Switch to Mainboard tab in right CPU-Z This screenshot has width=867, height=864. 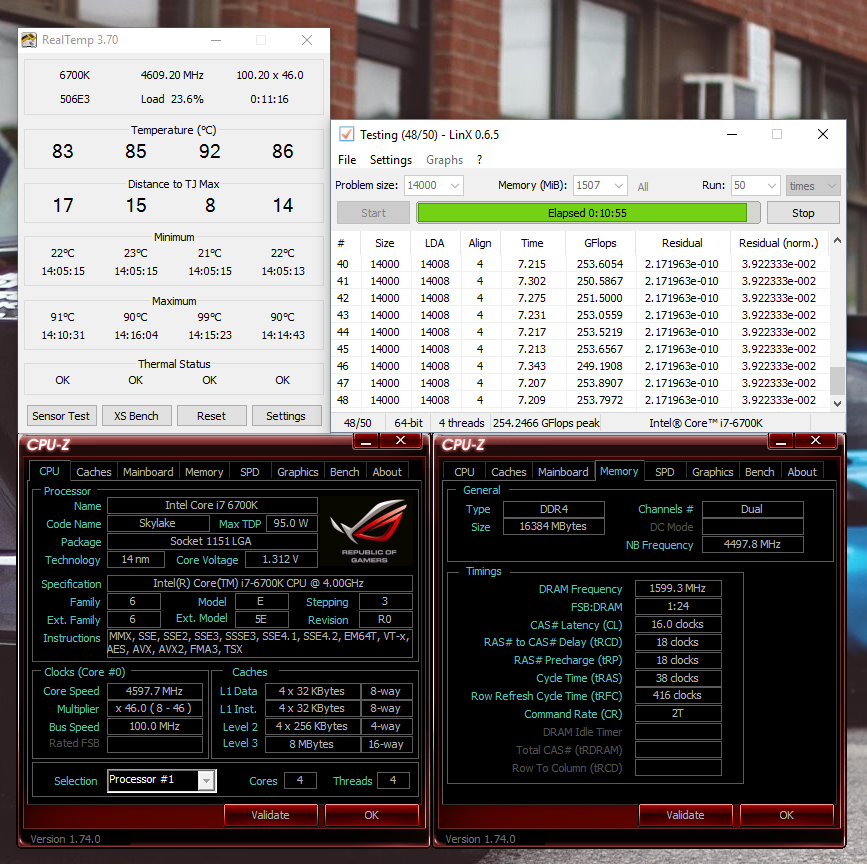point(563,472)
